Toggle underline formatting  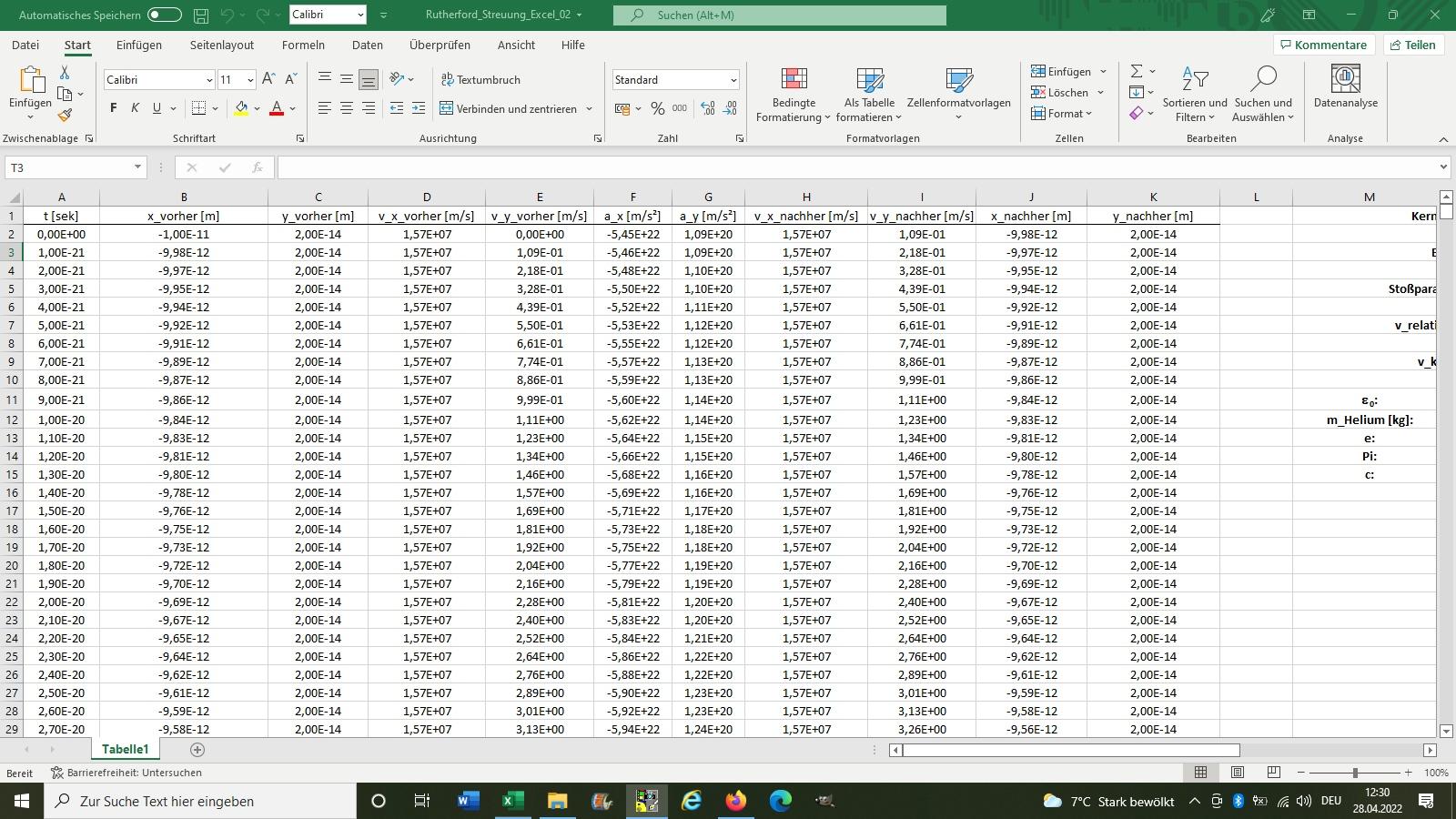pyautogui.click(x=157, y=108)
